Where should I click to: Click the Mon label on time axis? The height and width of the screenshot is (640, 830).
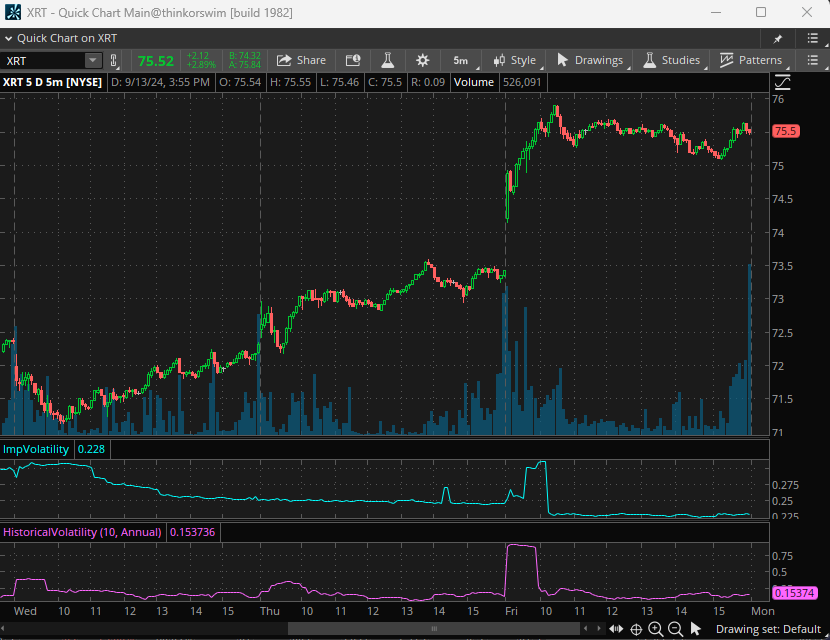[763, 611]
